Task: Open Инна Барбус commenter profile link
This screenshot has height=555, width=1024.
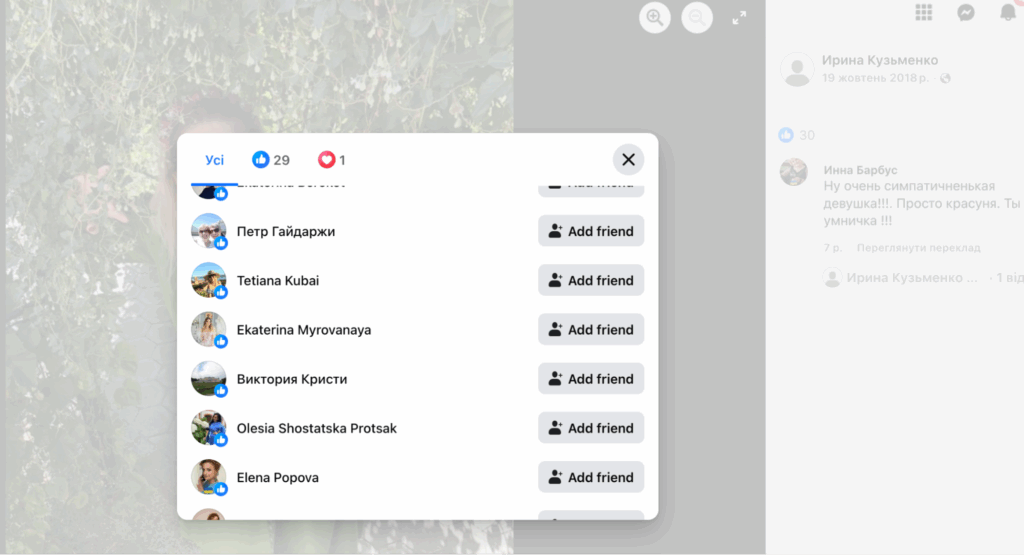Action: pyautogui.click(x=860, y=170)
